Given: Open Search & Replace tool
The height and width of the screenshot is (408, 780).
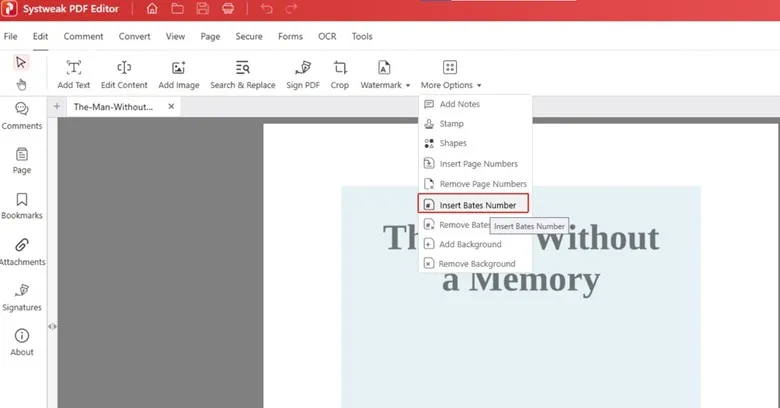Looking at the screenshot, I should point(242,68).
